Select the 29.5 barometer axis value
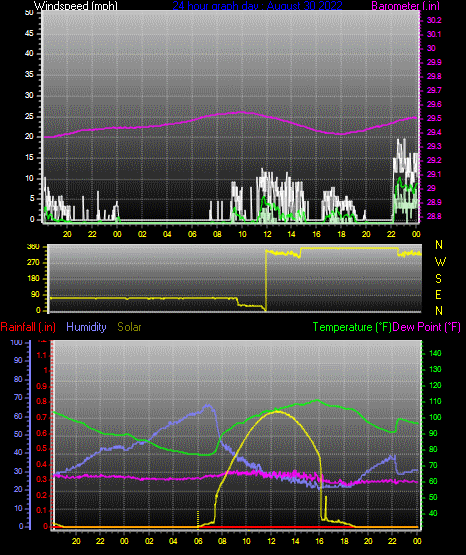 [x=434, y=118]
